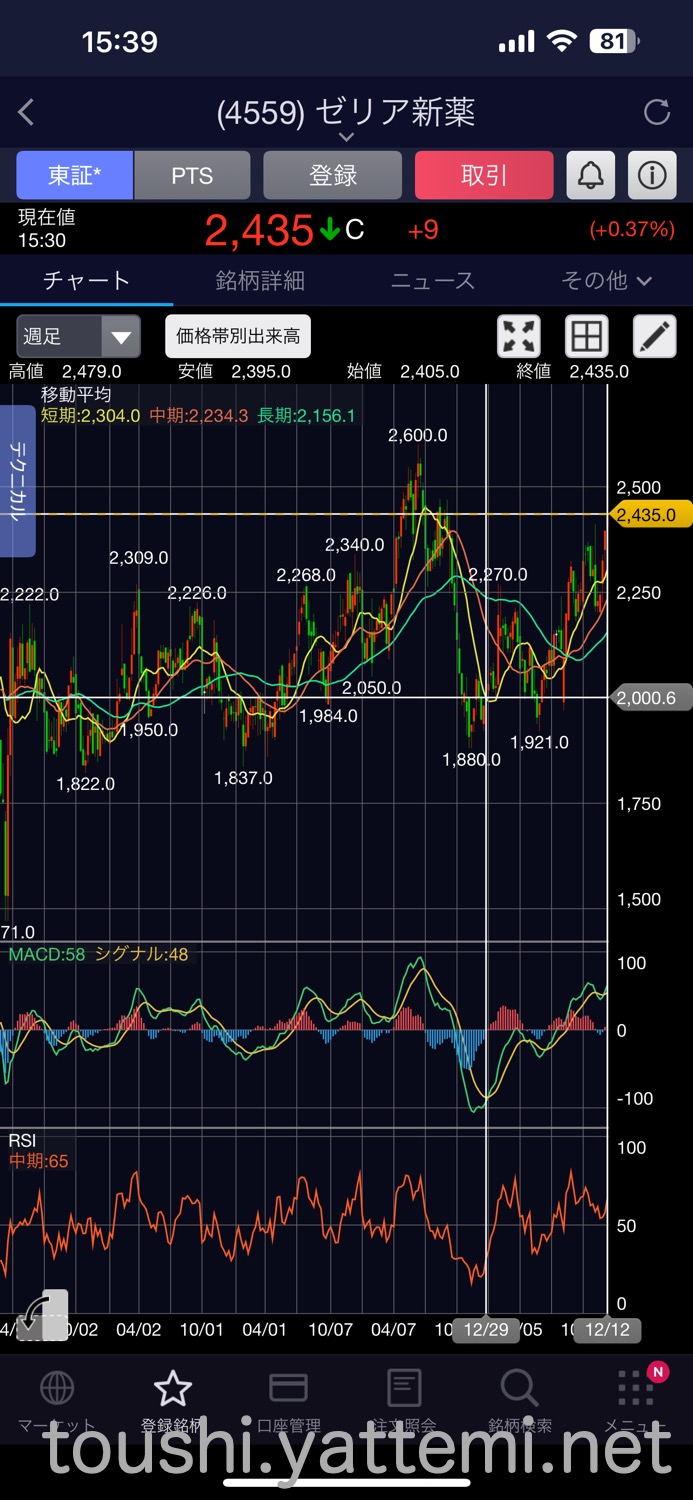Viewport: 693px width, 1500px height.
Task: Open the stock info icon
Action: click(652, 176)
